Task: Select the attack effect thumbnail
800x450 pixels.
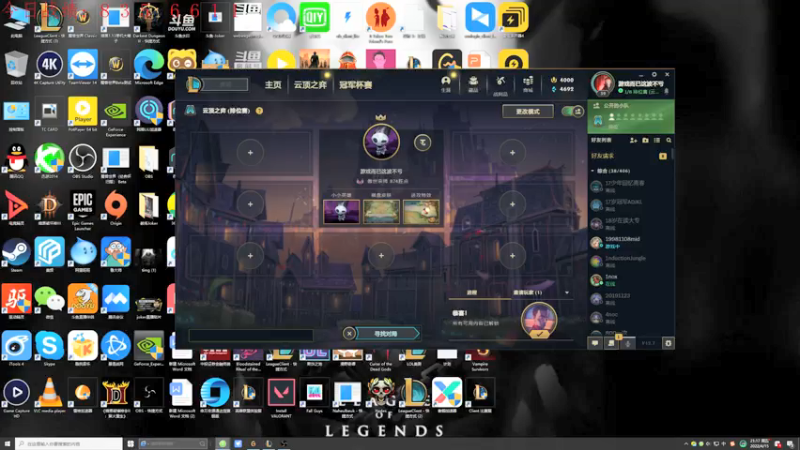Action: tap(421, 211)
